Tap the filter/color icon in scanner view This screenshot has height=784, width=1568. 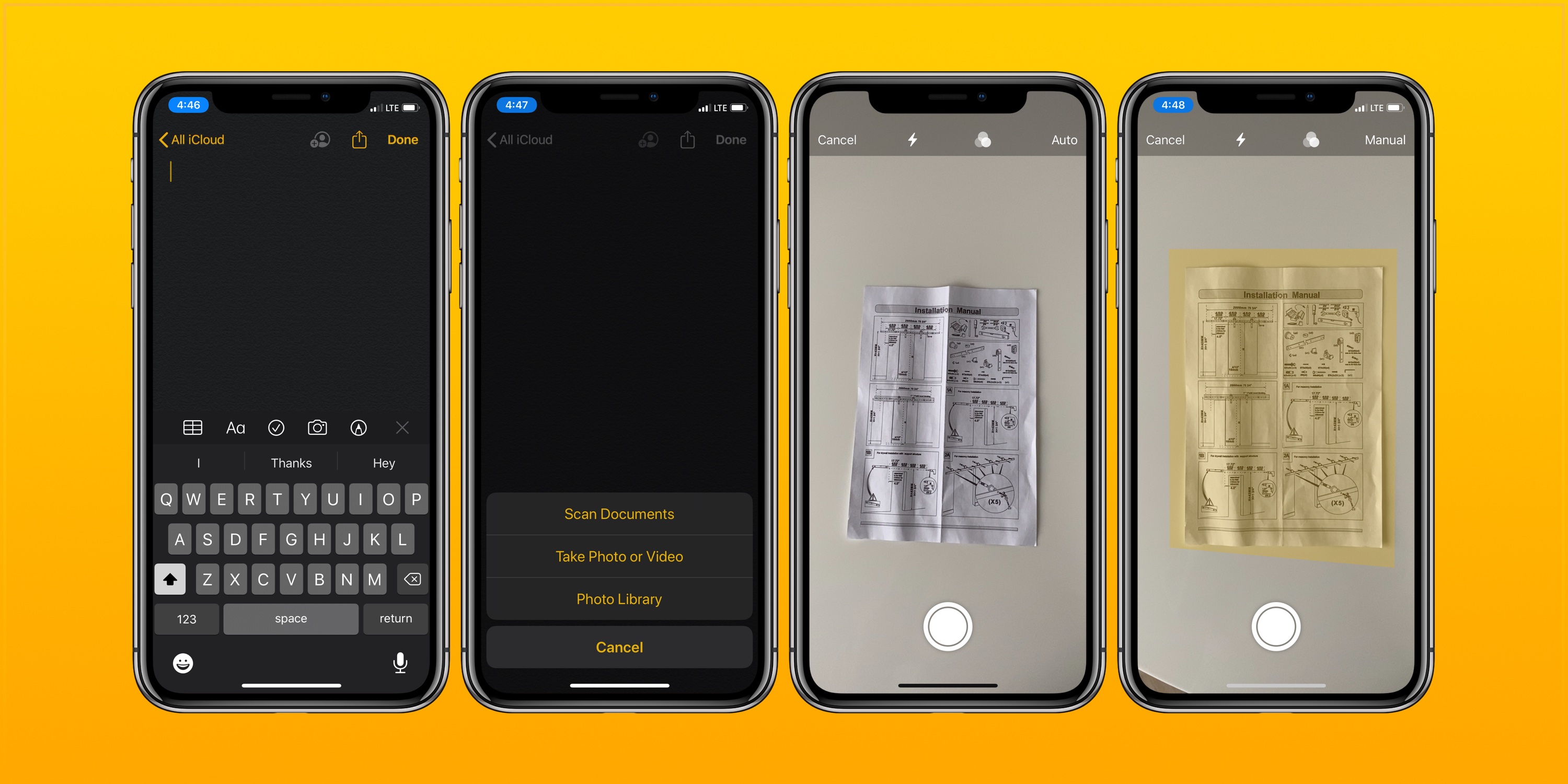point(976,141)
